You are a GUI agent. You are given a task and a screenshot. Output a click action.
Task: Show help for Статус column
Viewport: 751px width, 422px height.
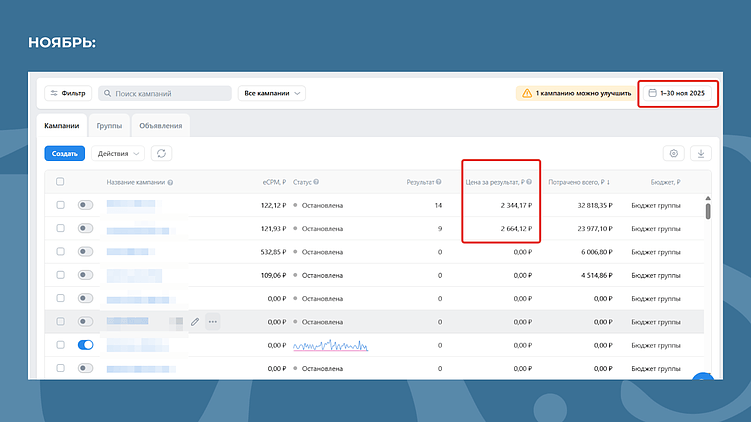[316, 182]
